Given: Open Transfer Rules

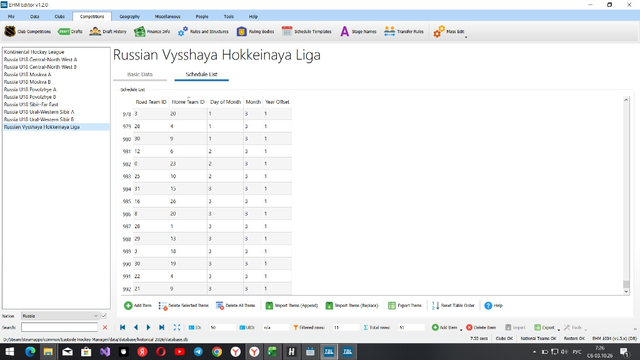Looking at the screenshot, I should click(404, 31).
